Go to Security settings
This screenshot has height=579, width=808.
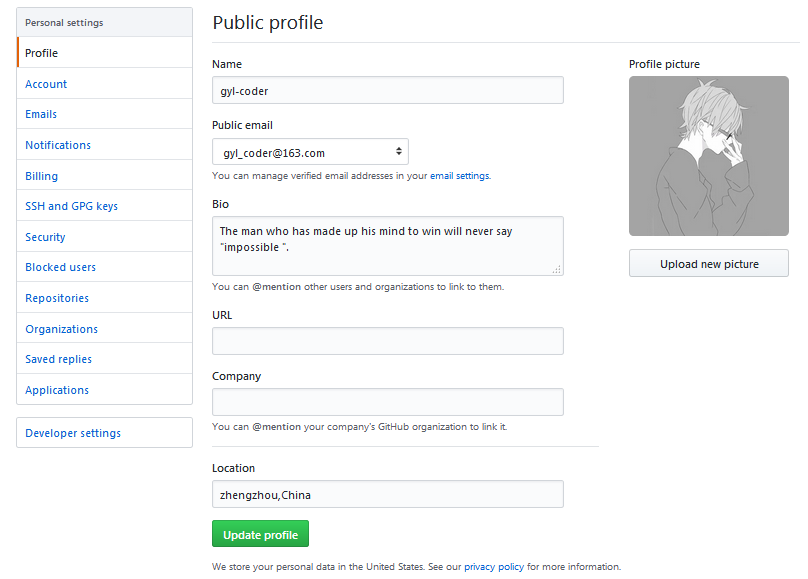(x=45, y=237)
